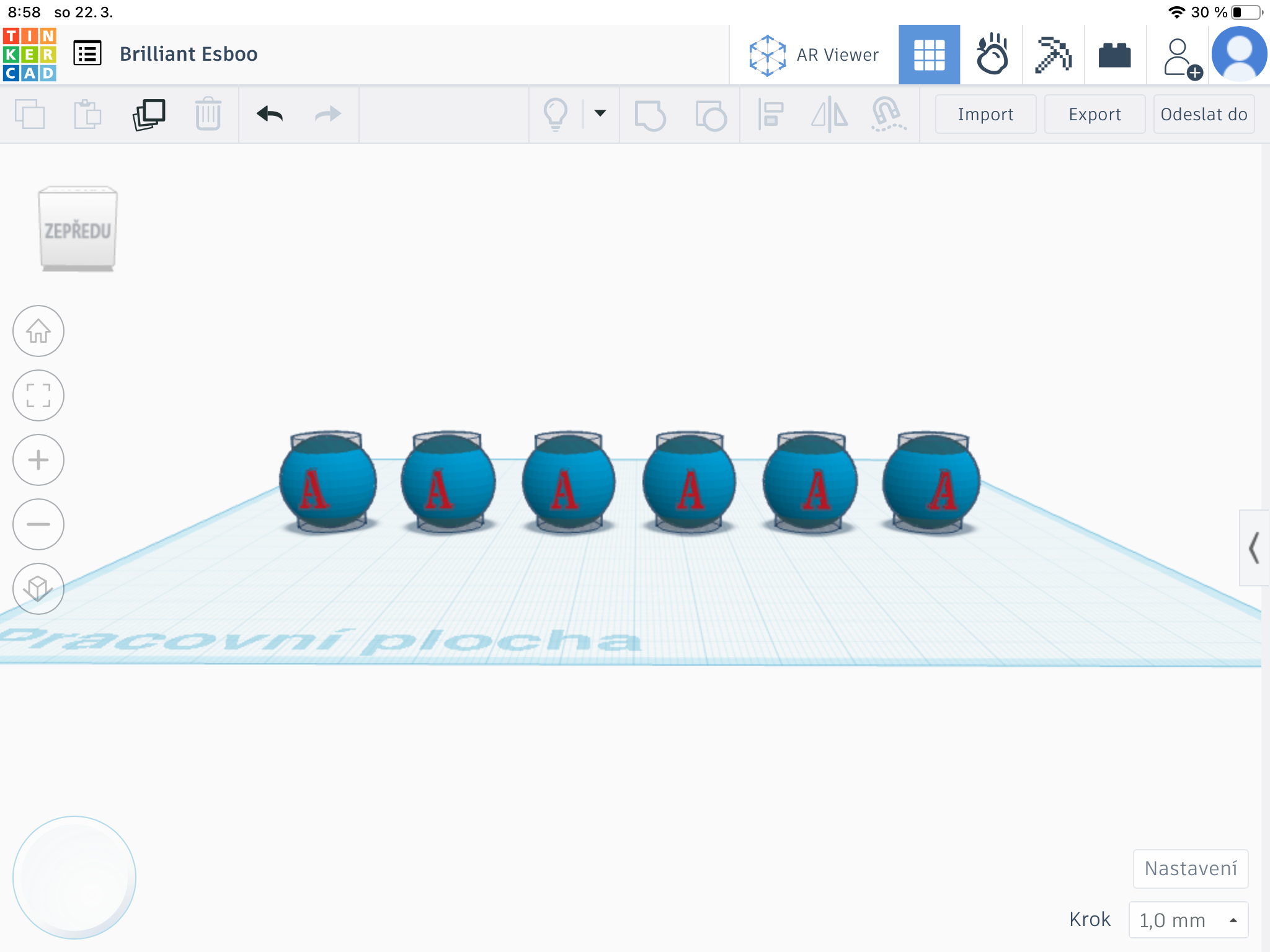Click the Fit all in view icon
The width and height of the screenshot is (1270, 952).
click(38, 395)
